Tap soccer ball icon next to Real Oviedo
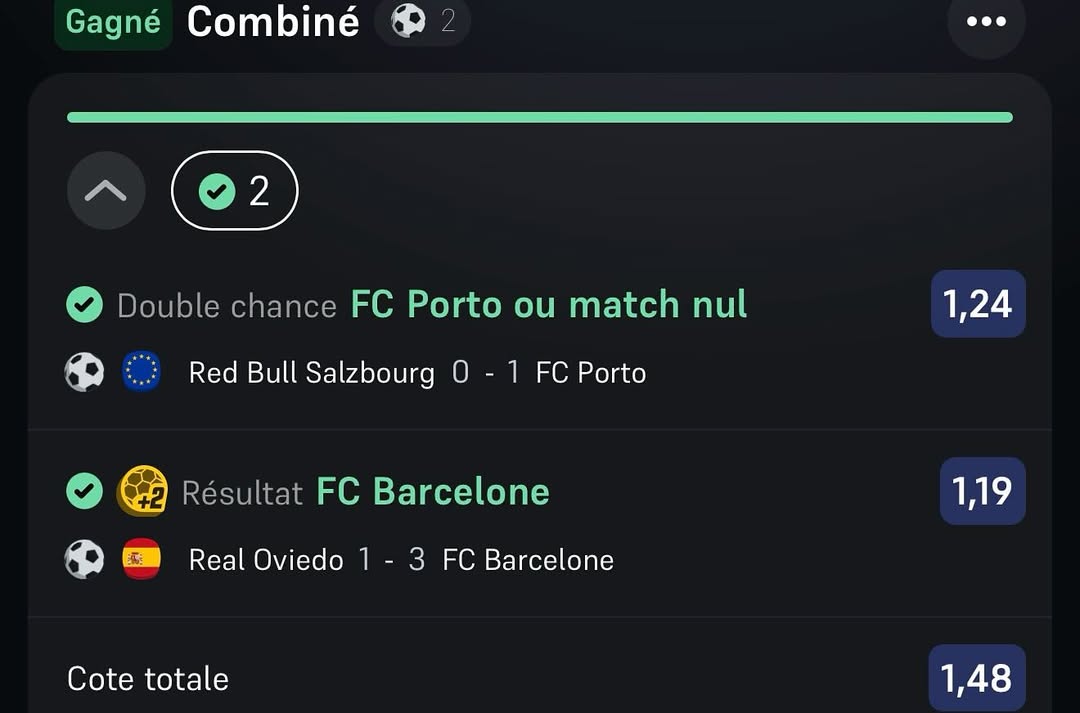The image size is (1080, 713). click(x=85, y=560)
